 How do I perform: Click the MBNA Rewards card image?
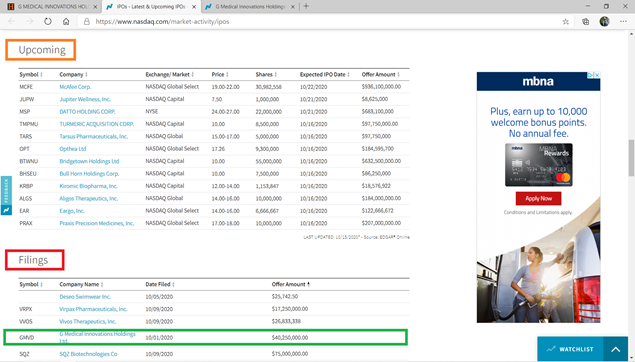tap(539, 165)
